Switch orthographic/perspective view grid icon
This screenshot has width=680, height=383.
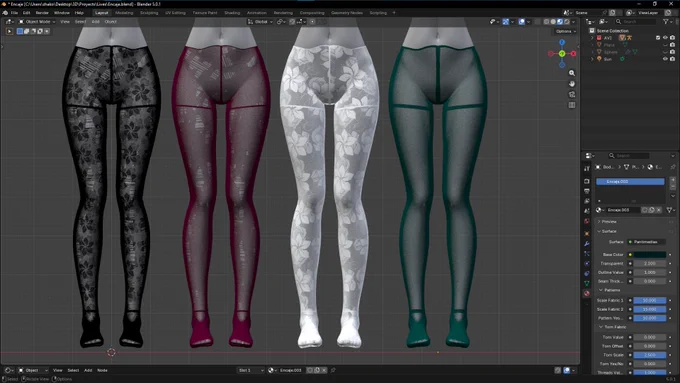[x=572, y=105]
